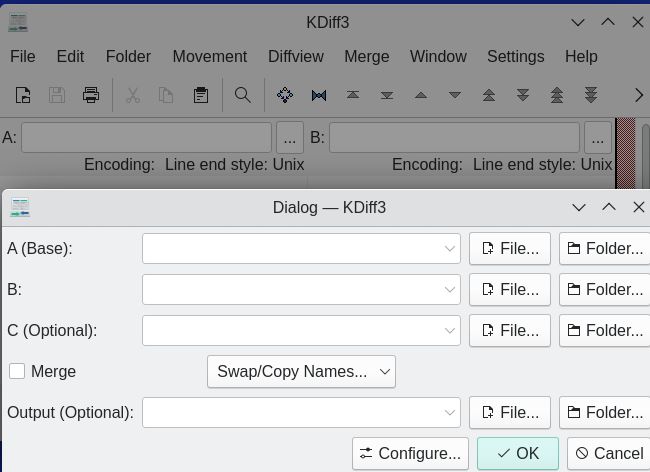
Task: Open the A (Base) combo box dropdown
Action: point(450,249)
